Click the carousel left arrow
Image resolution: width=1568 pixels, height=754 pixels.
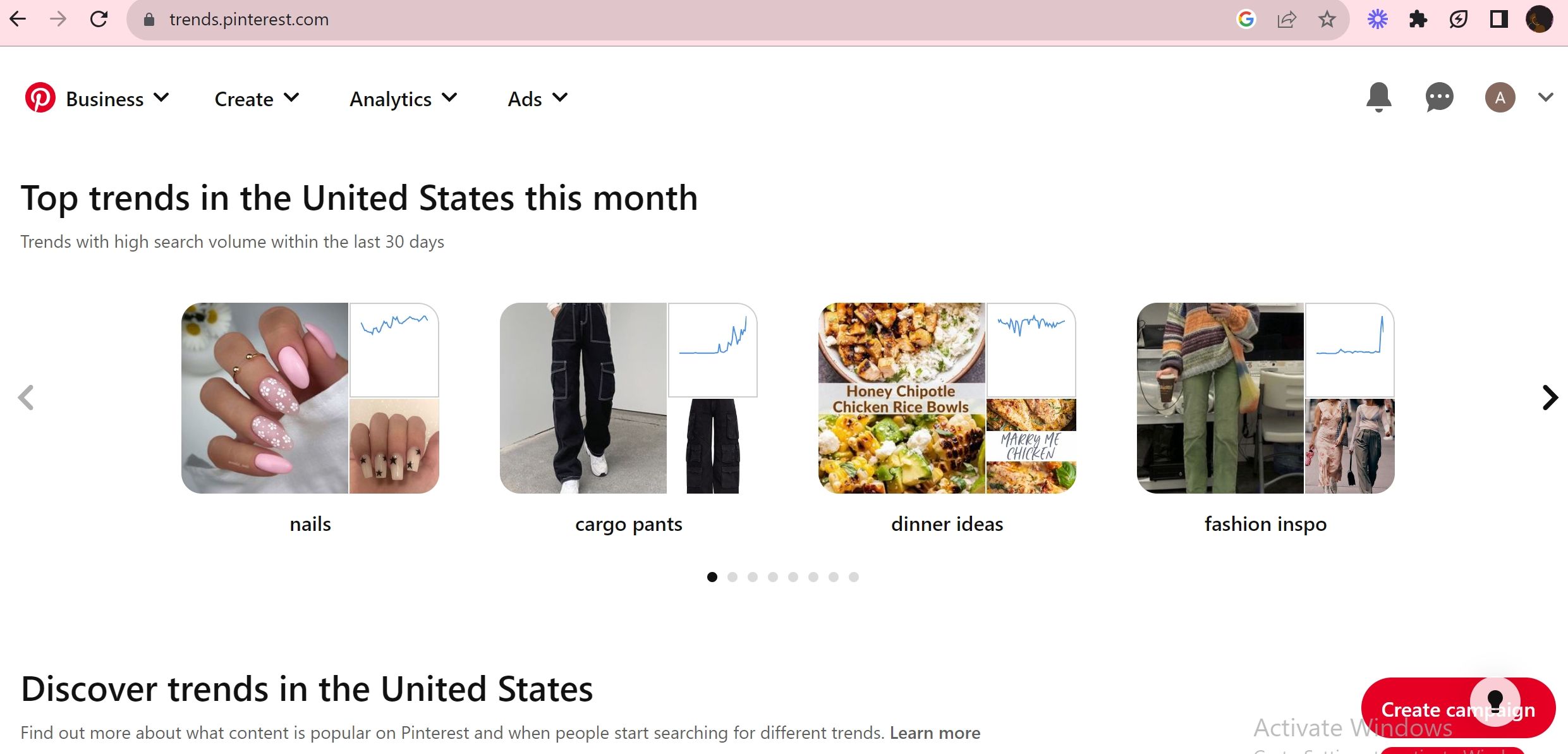point(27,398)
